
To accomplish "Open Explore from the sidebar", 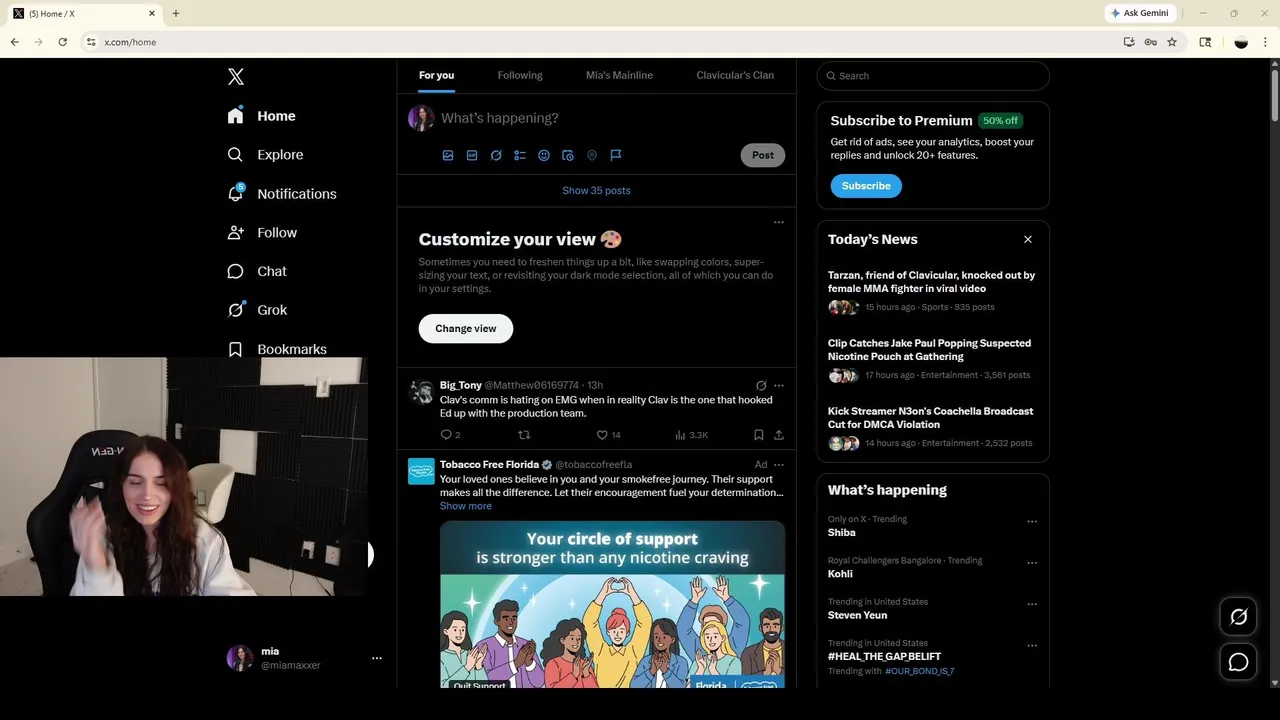I will point(265,155).
